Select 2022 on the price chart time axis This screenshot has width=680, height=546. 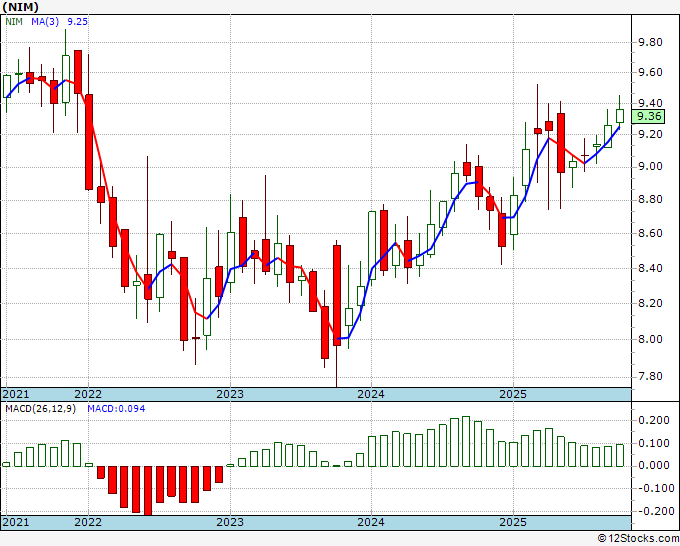tap(88, 394)
